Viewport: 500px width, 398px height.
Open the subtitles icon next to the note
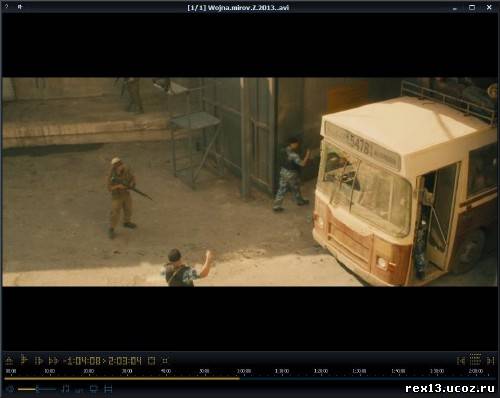coord(79,390)
